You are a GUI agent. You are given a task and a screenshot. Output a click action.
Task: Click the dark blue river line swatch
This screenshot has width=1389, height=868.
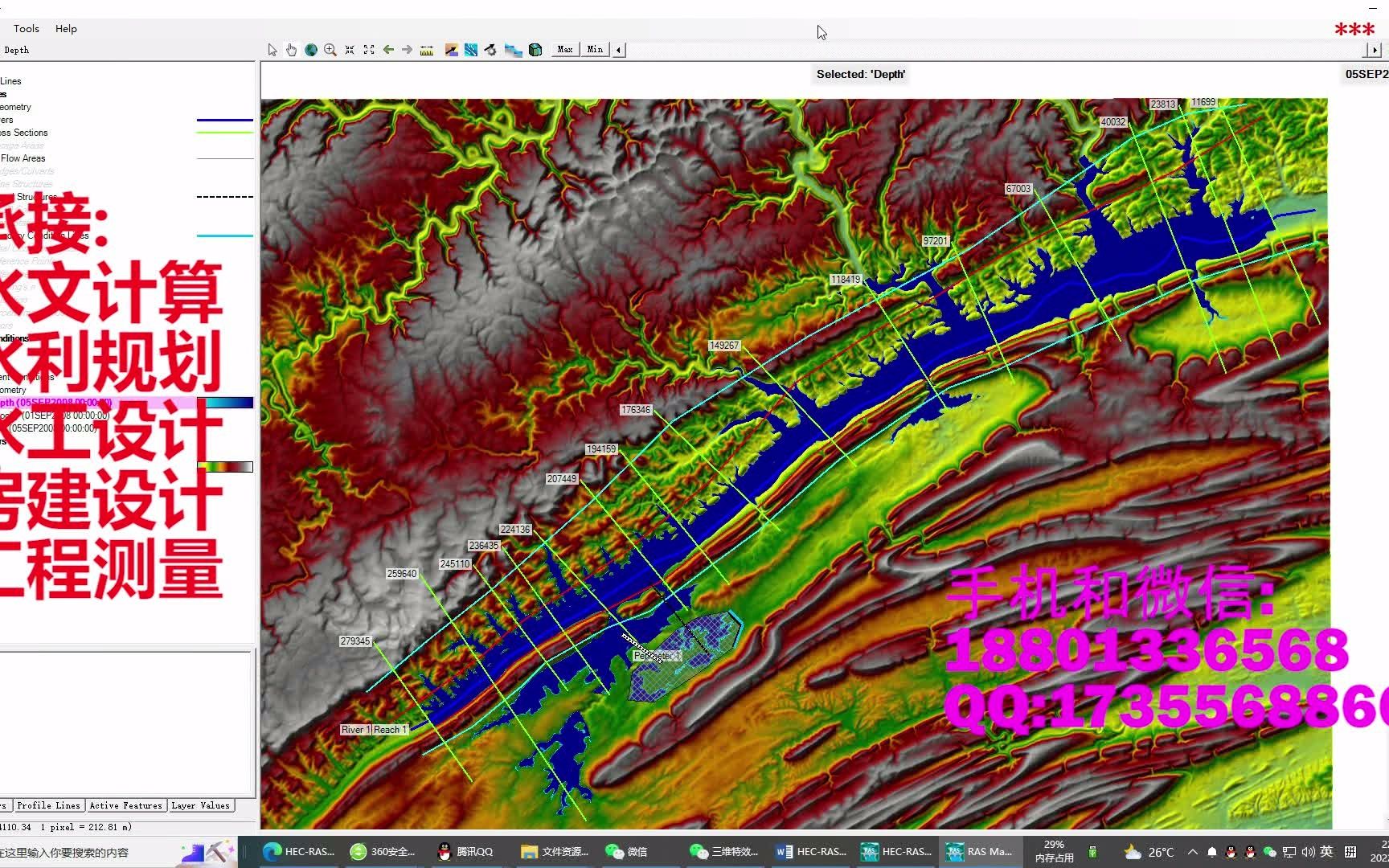click(x=225, y=120)
